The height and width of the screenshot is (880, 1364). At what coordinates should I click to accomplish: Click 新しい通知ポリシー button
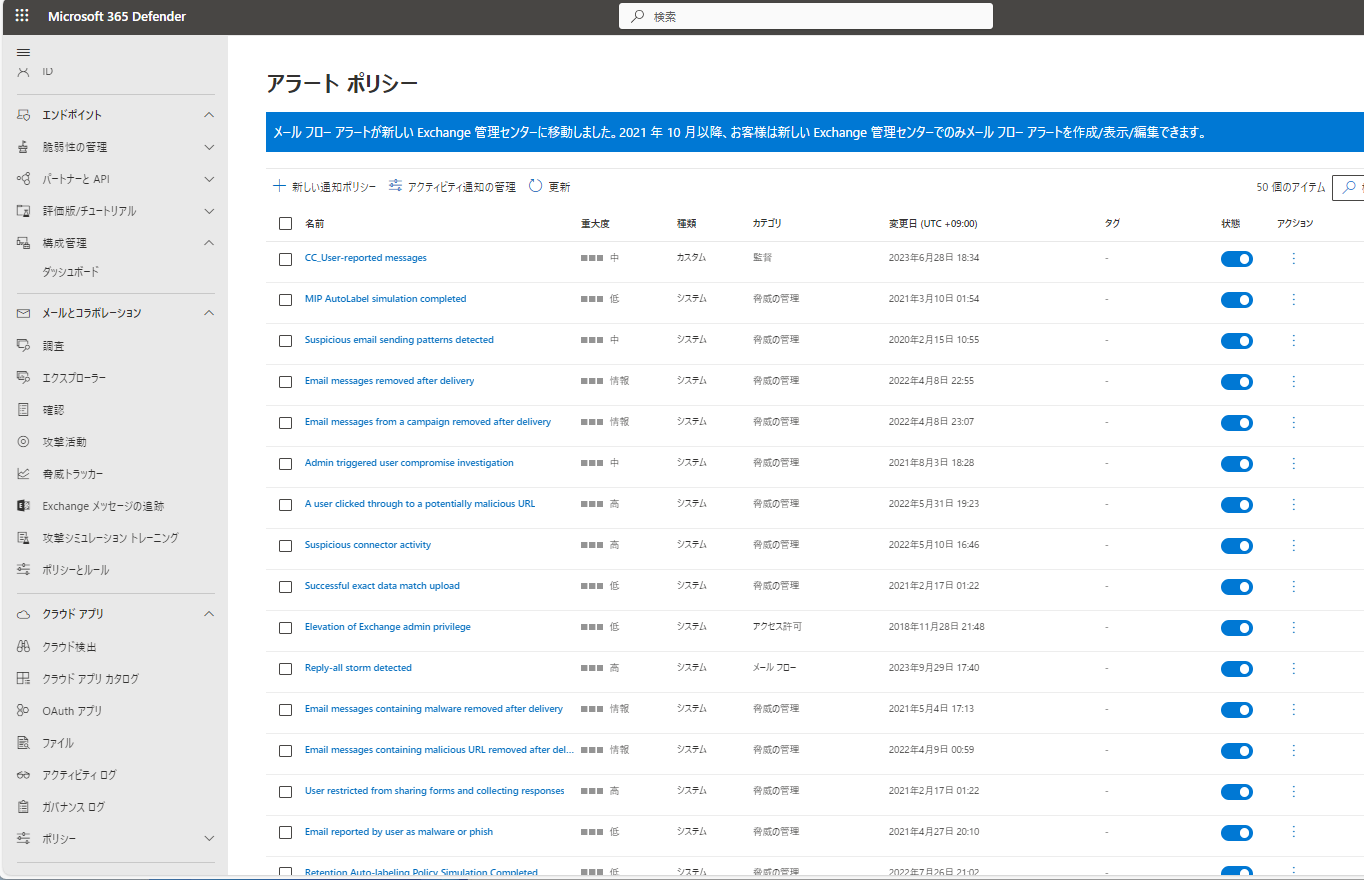tap(324, 187)
